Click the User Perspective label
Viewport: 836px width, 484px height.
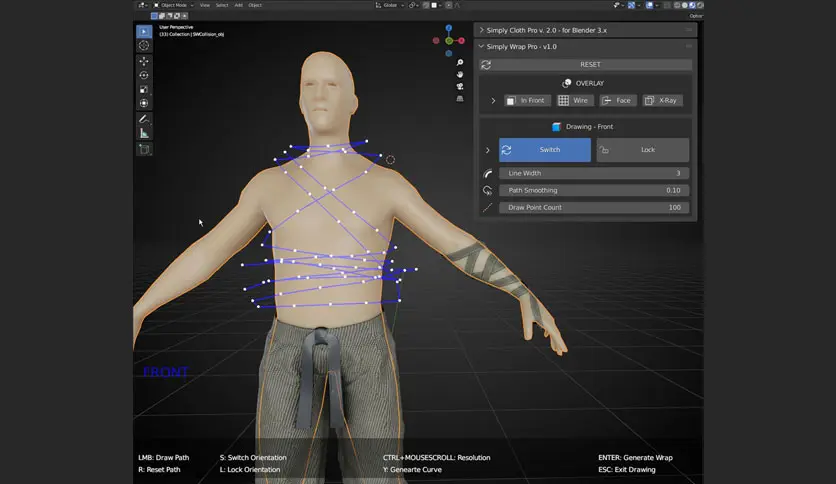pos(176,27)
